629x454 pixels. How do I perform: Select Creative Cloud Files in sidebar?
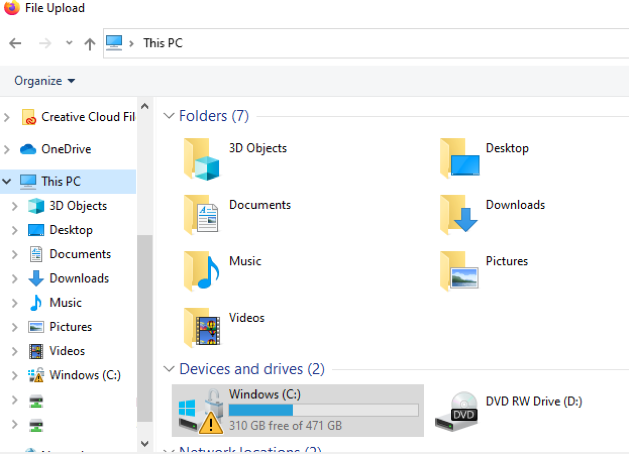tap(87, 117)
